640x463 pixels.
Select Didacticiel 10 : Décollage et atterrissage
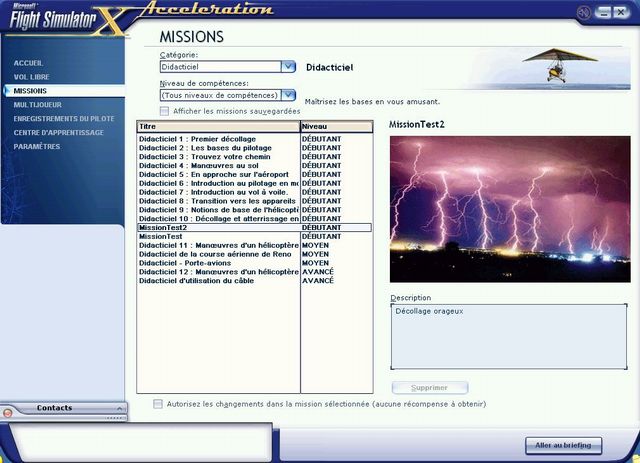point(255,218)
